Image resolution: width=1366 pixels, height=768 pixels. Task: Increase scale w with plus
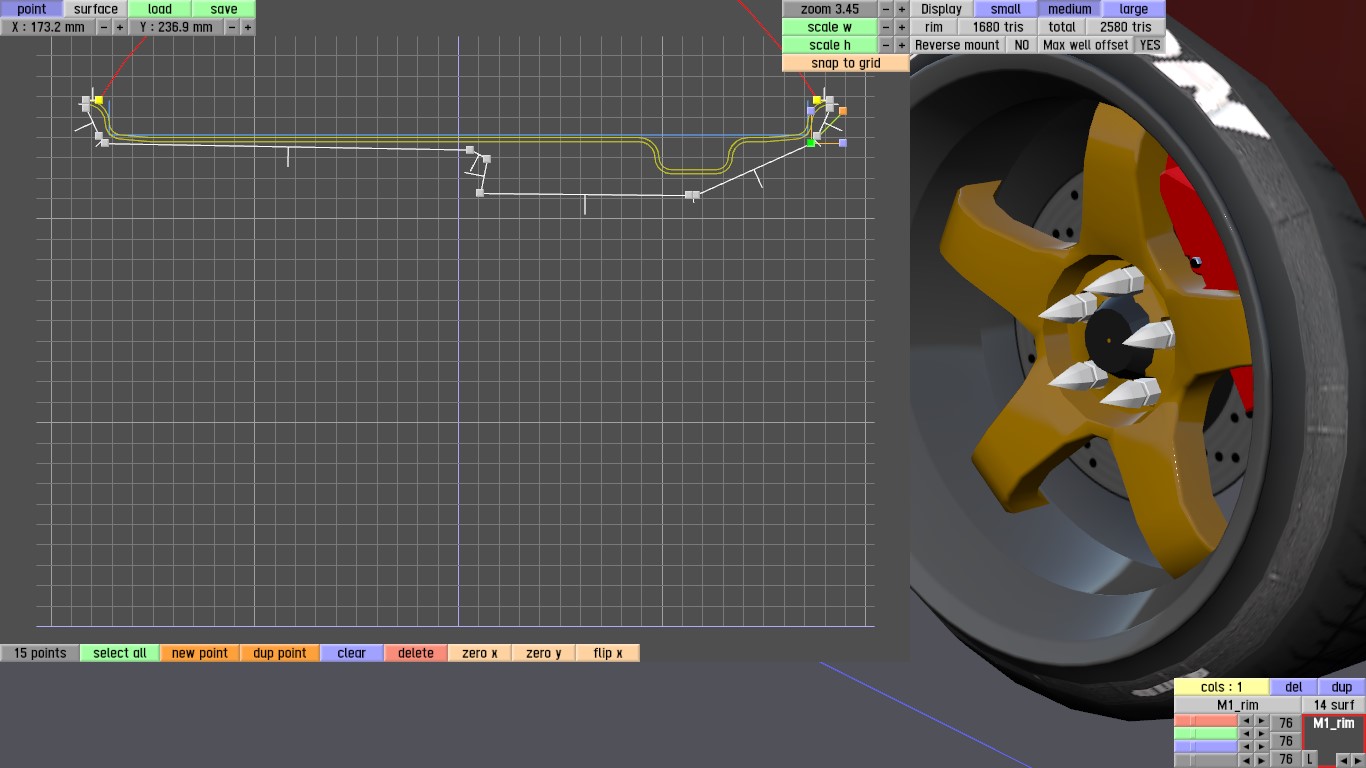(902, 27)
